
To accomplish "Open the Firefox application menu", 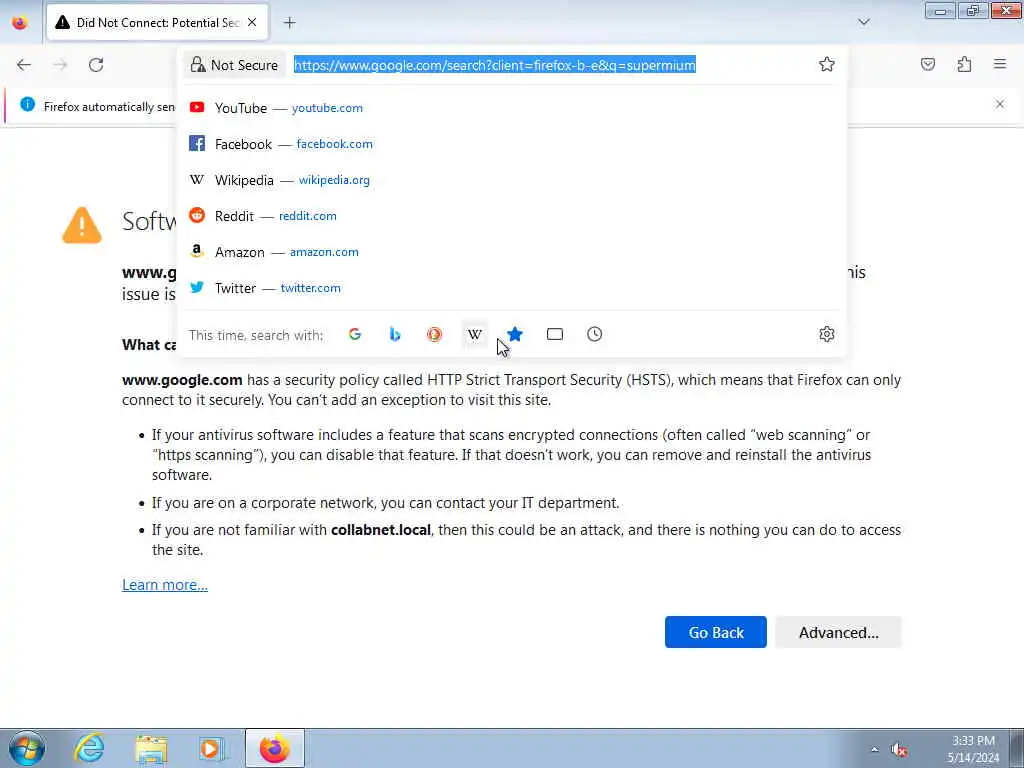I will pos(1000,64).
